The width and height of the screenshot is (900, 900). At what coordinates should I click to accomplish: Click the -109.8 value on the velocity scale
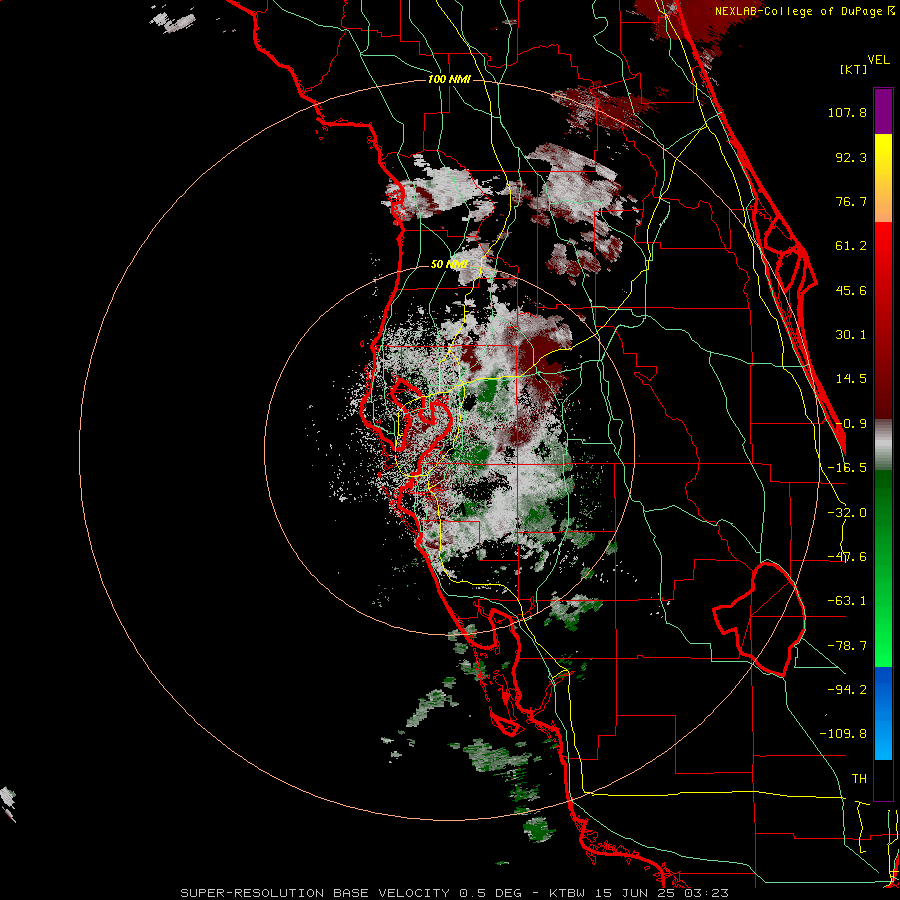point(844,734)
